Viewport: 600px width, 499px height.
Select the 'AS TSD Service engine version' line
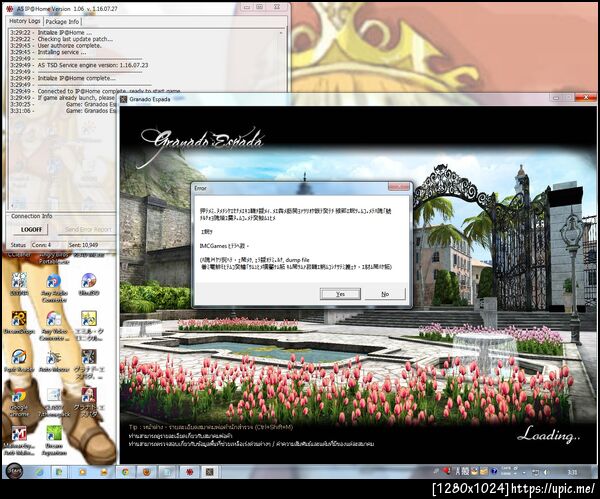[93, 65]
